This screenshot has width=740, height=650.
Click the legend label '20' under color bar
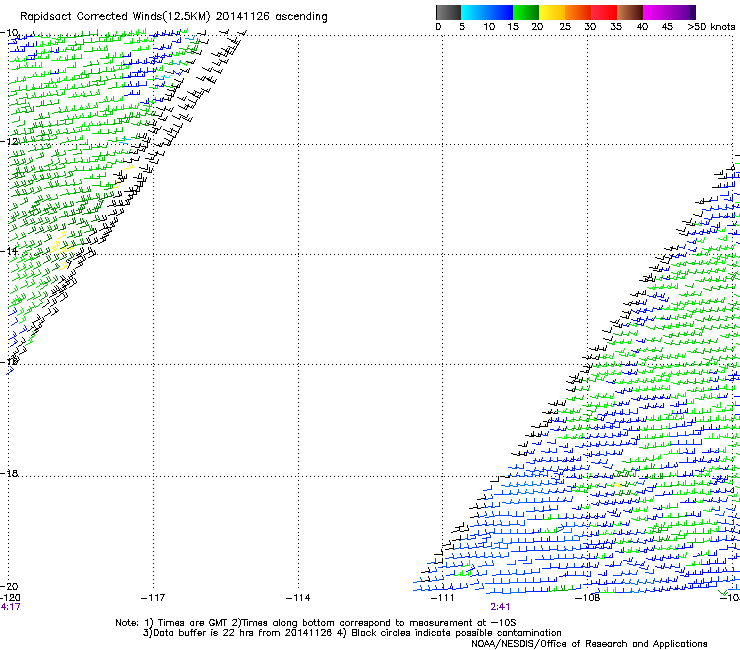pos(537,27)
